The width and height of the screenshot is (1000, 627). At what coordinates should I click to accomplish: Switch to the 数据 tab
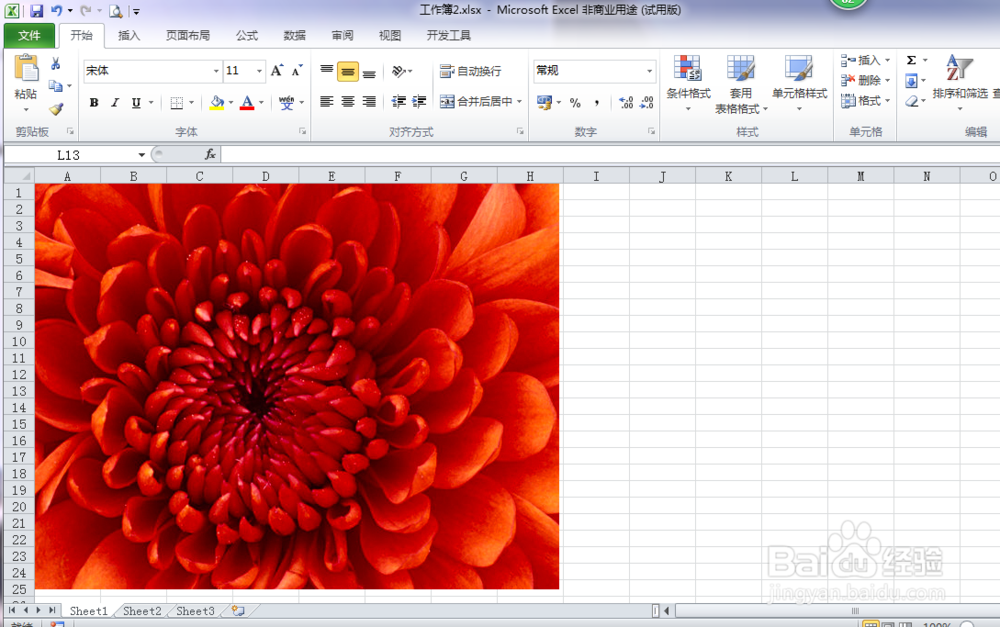click(295, 35)
